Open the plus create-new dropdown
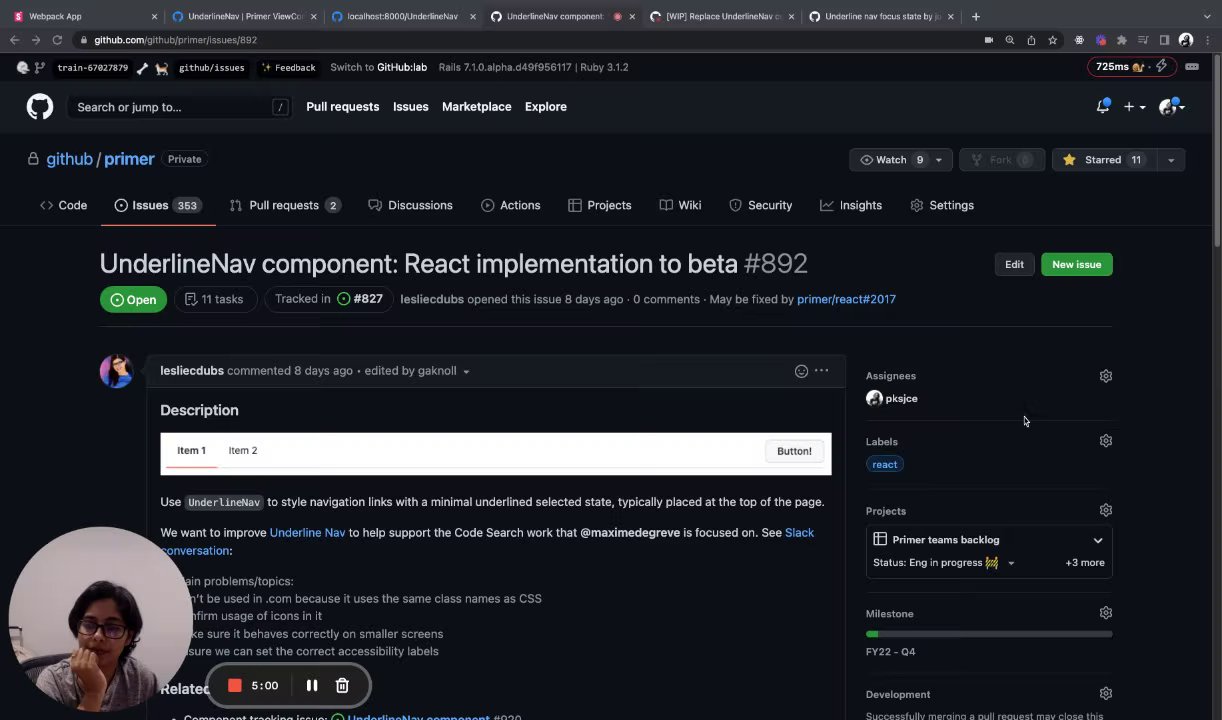Image resolution: width=1222 pixels, height=720 pixels. coord(1134,107)
